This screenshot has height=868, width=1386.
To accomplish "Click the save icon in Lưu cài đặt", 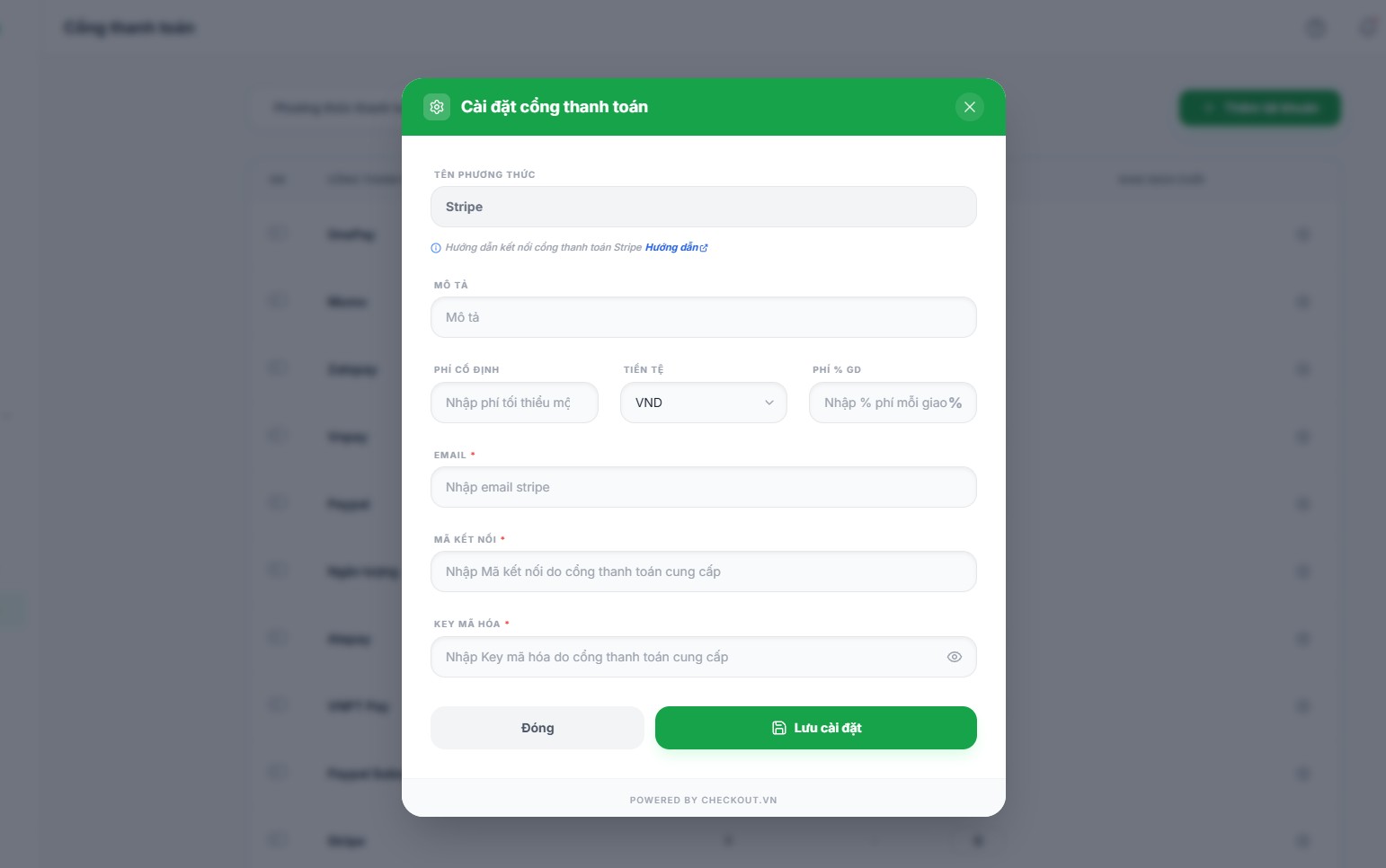I will point(779,728).
